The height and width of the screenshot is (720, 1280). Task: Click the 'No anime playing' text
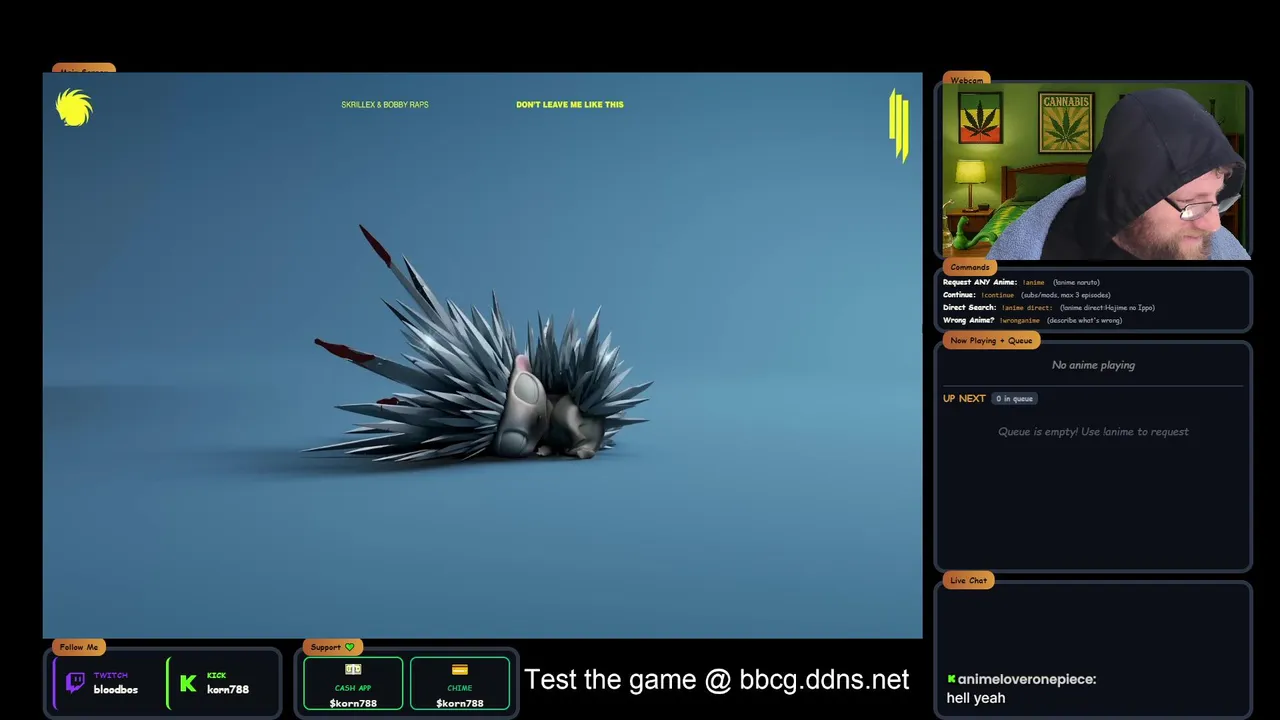coord(1093,365)
